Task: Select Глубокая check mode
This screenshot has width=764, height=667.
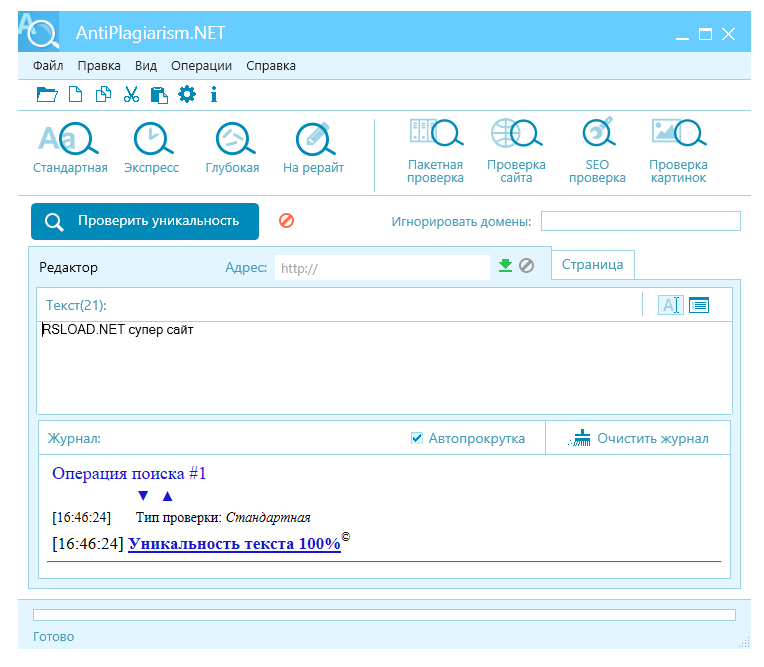Action: pyautogui.click(x=232, y=148)
